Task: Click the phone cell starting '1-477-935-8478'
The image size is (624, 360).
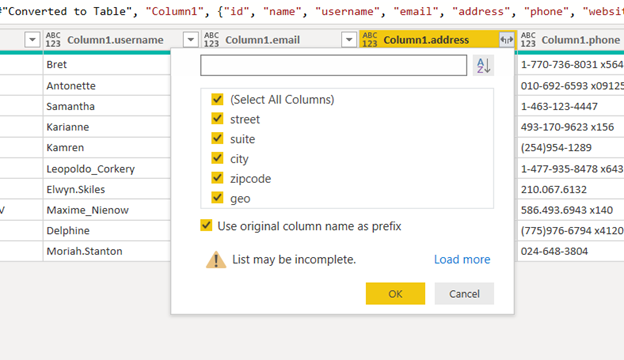Action: (571, 169)
